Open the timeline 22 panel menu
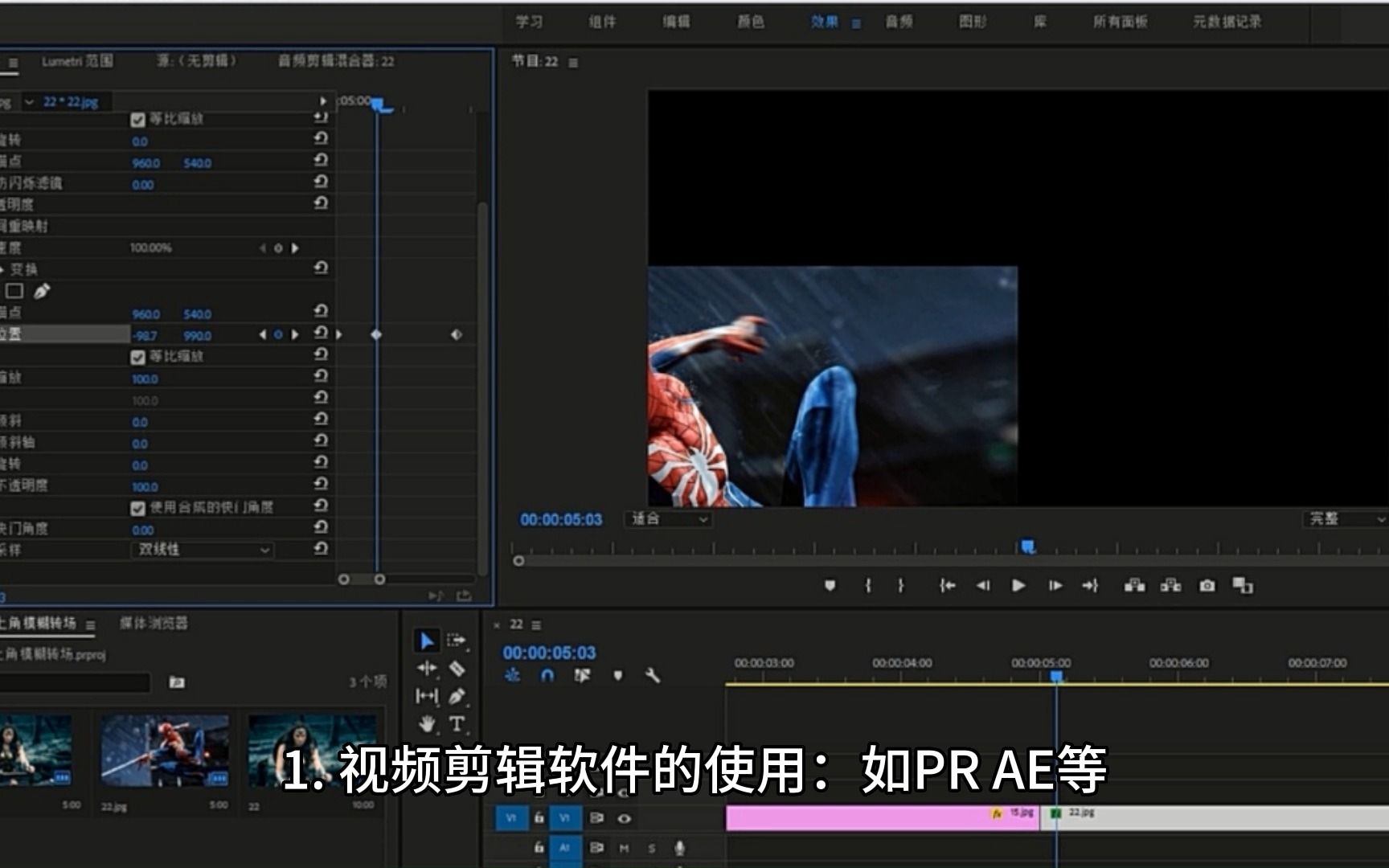Screen dimensions: 1389x868 tap(536, 625)
